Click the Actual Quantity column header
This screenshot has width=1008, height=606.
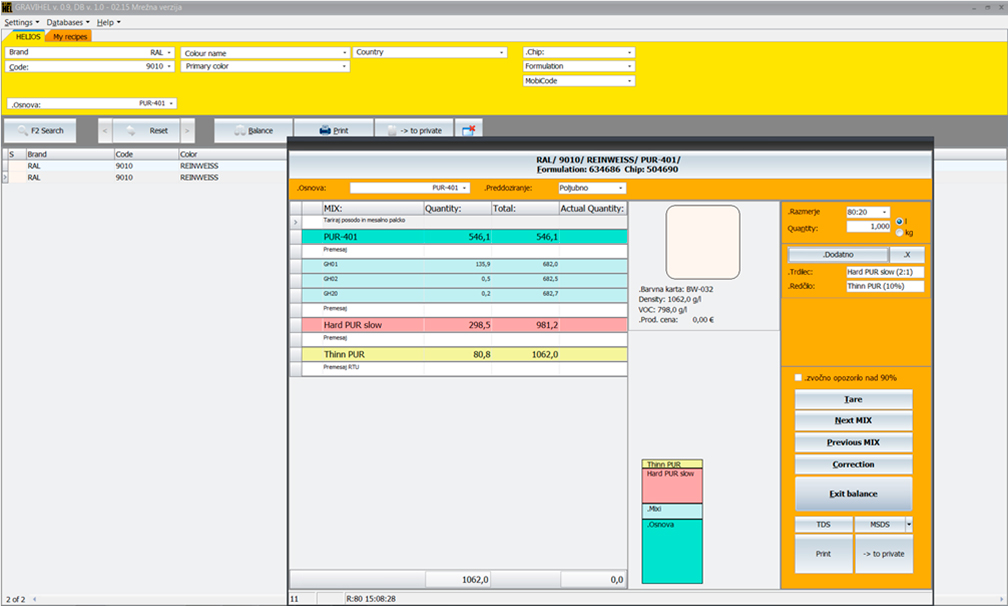click(x=592, y=209)
